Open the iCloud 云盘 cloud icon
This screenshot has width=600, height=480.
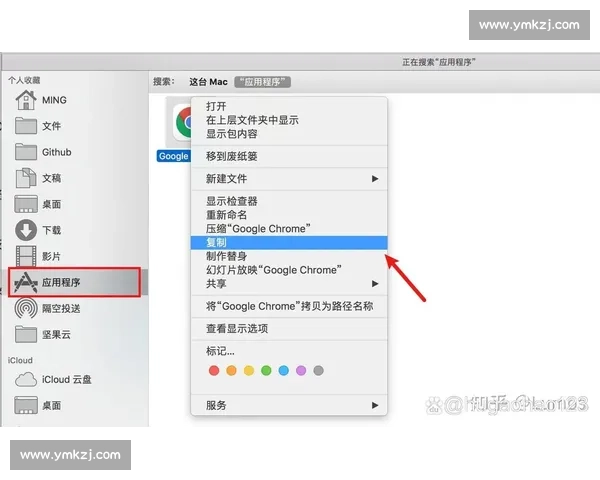pos(26,379)
